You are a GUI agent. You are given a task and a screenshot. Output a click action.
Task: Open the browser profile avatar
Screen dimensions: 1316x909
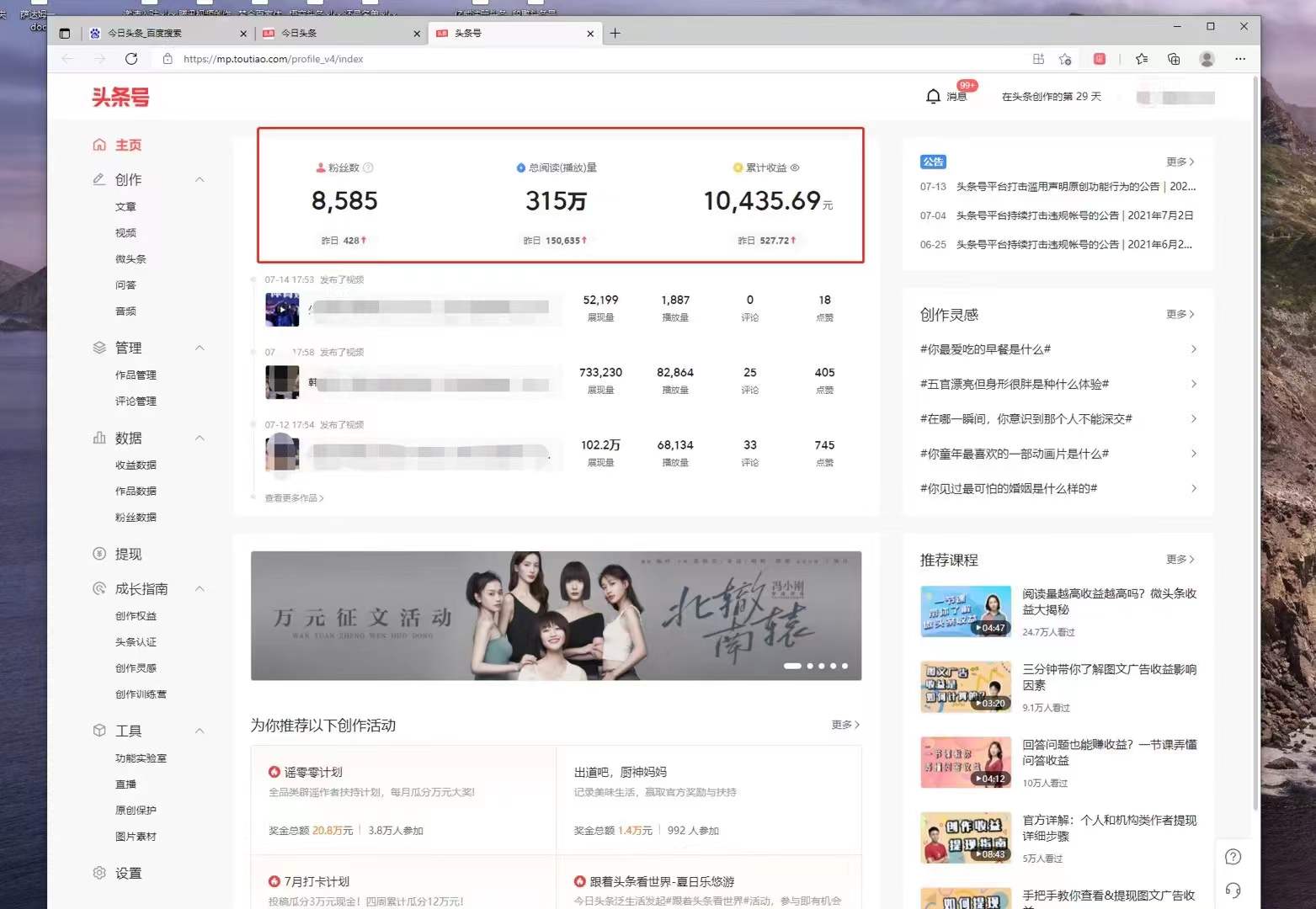pos(1207,59)
